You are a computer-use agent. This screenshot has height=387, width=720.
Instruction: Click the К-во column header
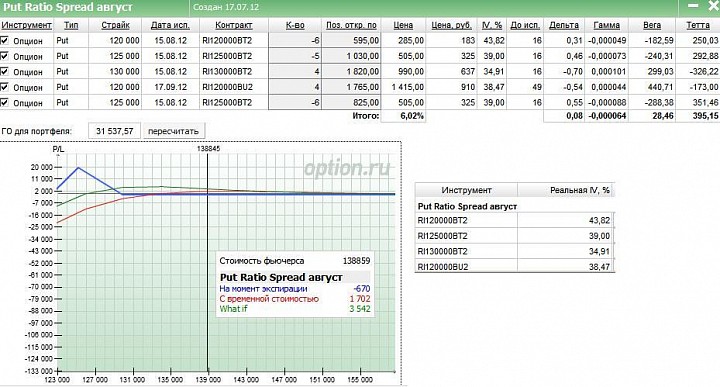(x=295, y=25)
